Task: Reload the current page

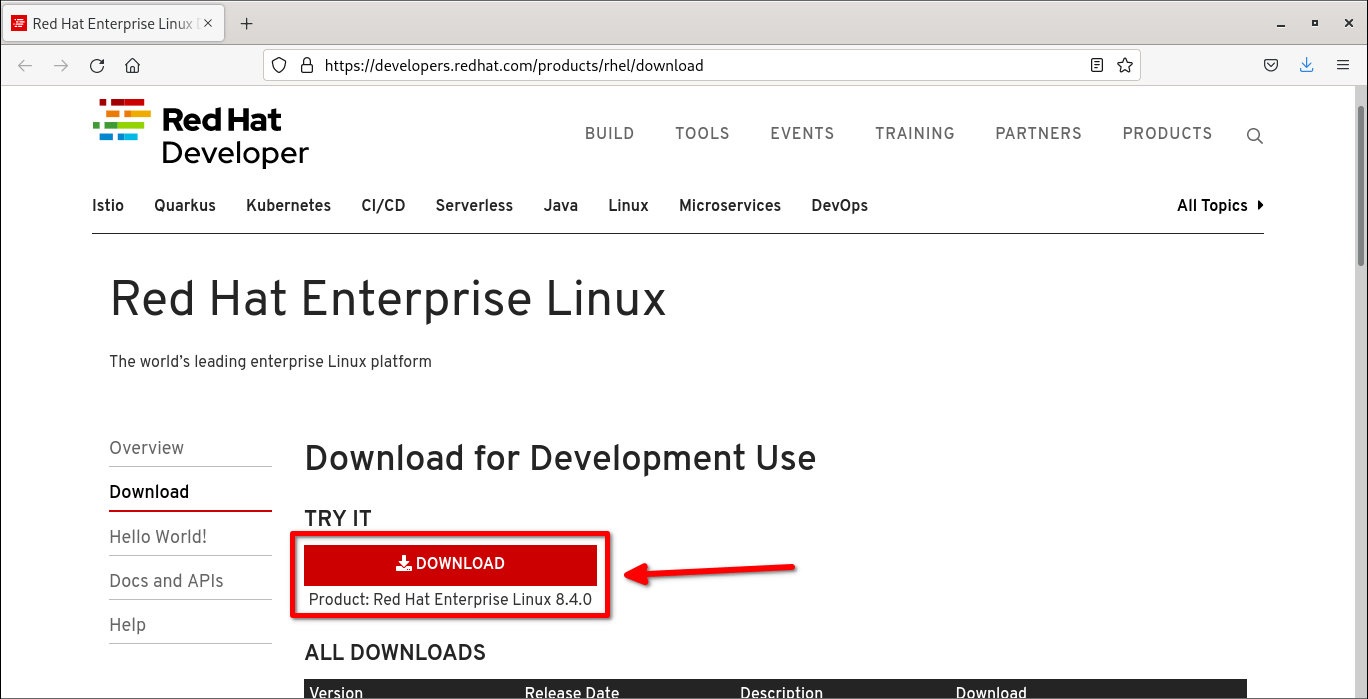Action: tap(97, 66)
